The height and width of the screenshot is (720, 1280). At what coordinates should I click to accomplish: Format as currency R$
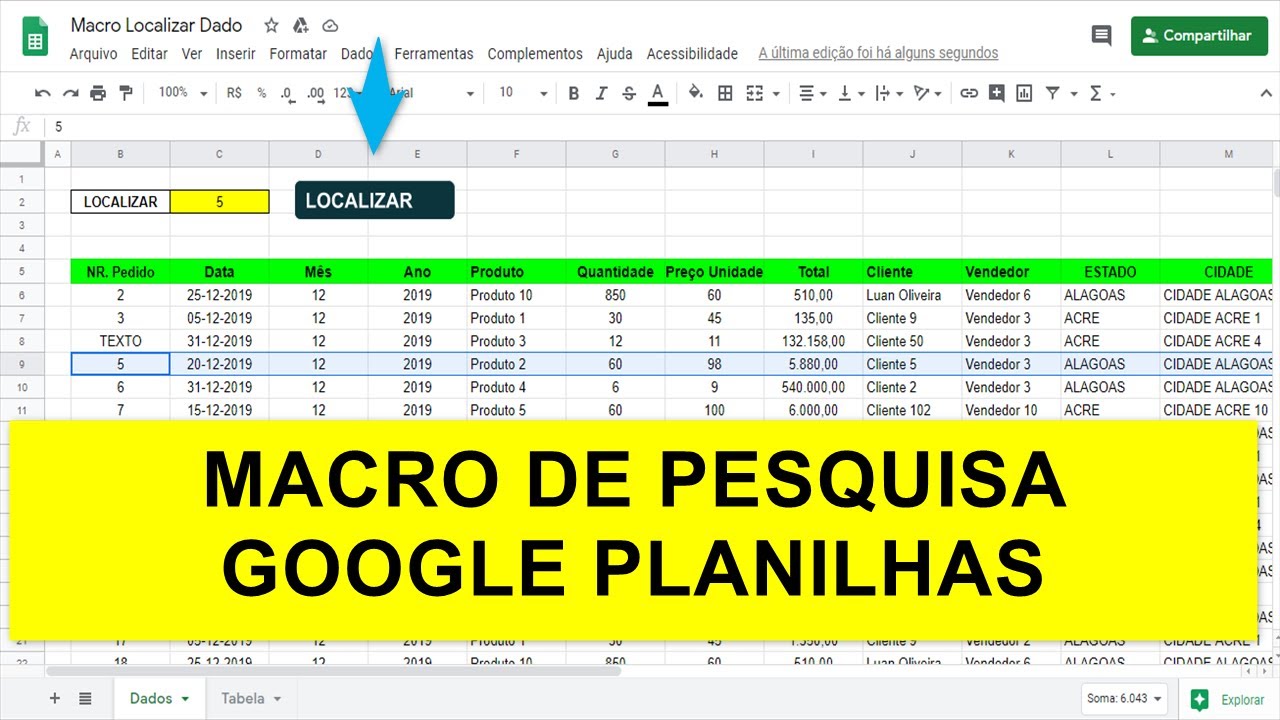coord(234,93)
